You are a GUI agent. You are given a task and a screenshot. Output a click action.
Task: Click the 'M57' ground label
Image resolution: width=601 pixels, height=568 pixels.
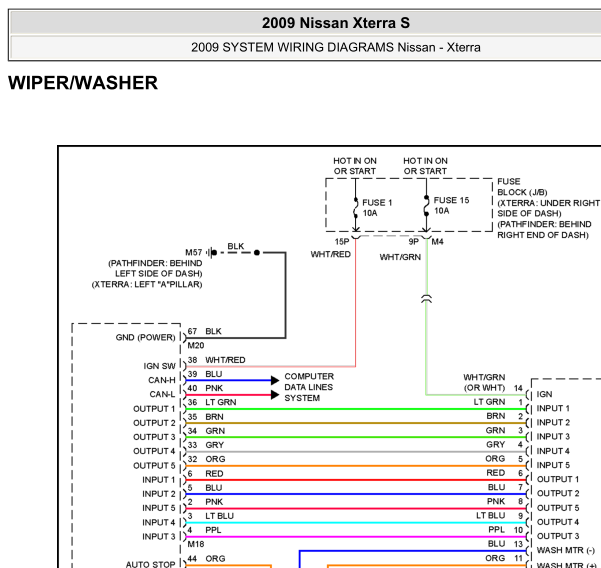point(194,253)
